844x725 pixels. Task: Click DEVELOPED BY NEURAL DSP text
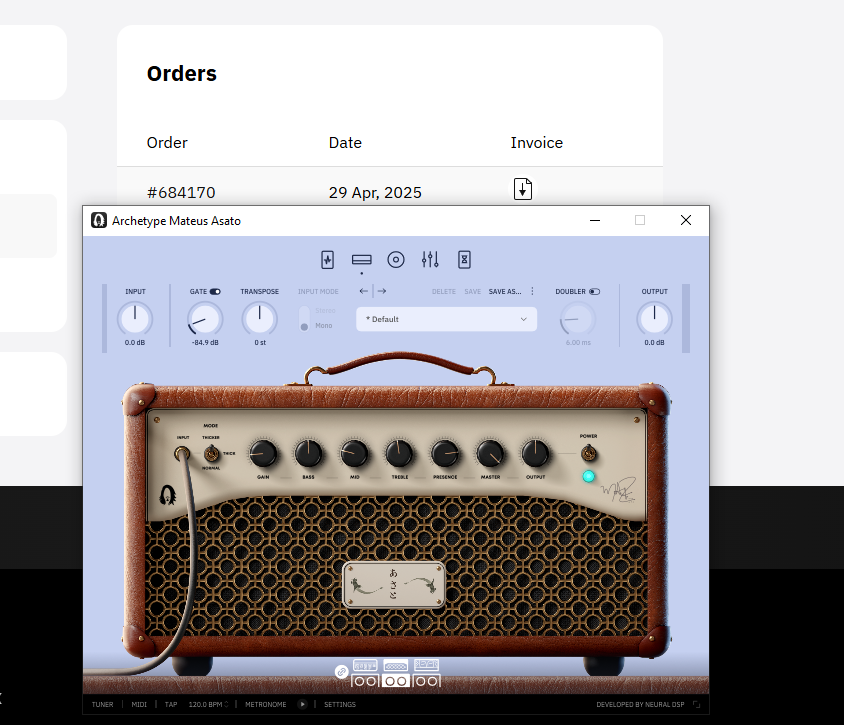(x=640, y=705)
